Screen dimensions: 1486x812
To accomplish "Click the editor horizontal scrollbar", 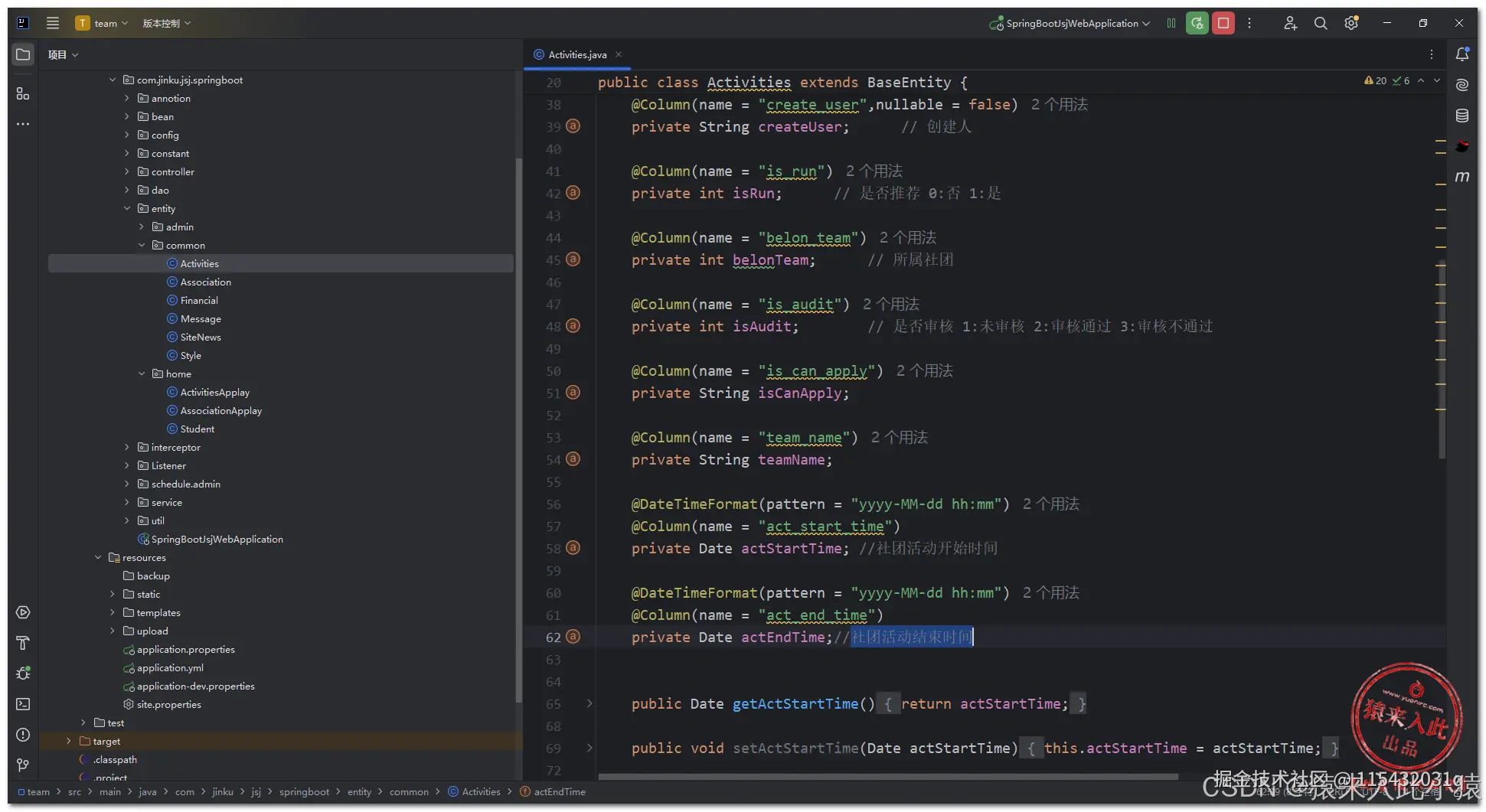I will (x=888, y=777).
